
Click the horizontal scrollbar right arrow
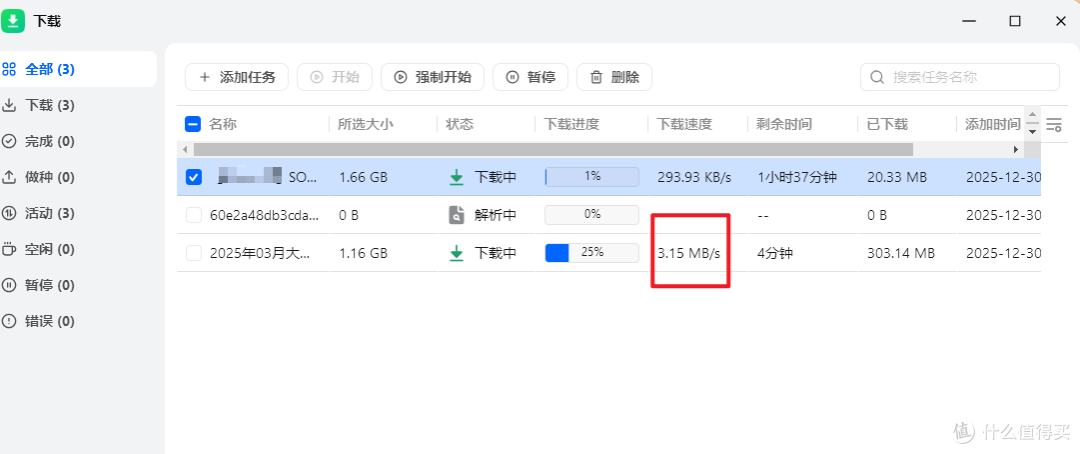[1015, 149]
